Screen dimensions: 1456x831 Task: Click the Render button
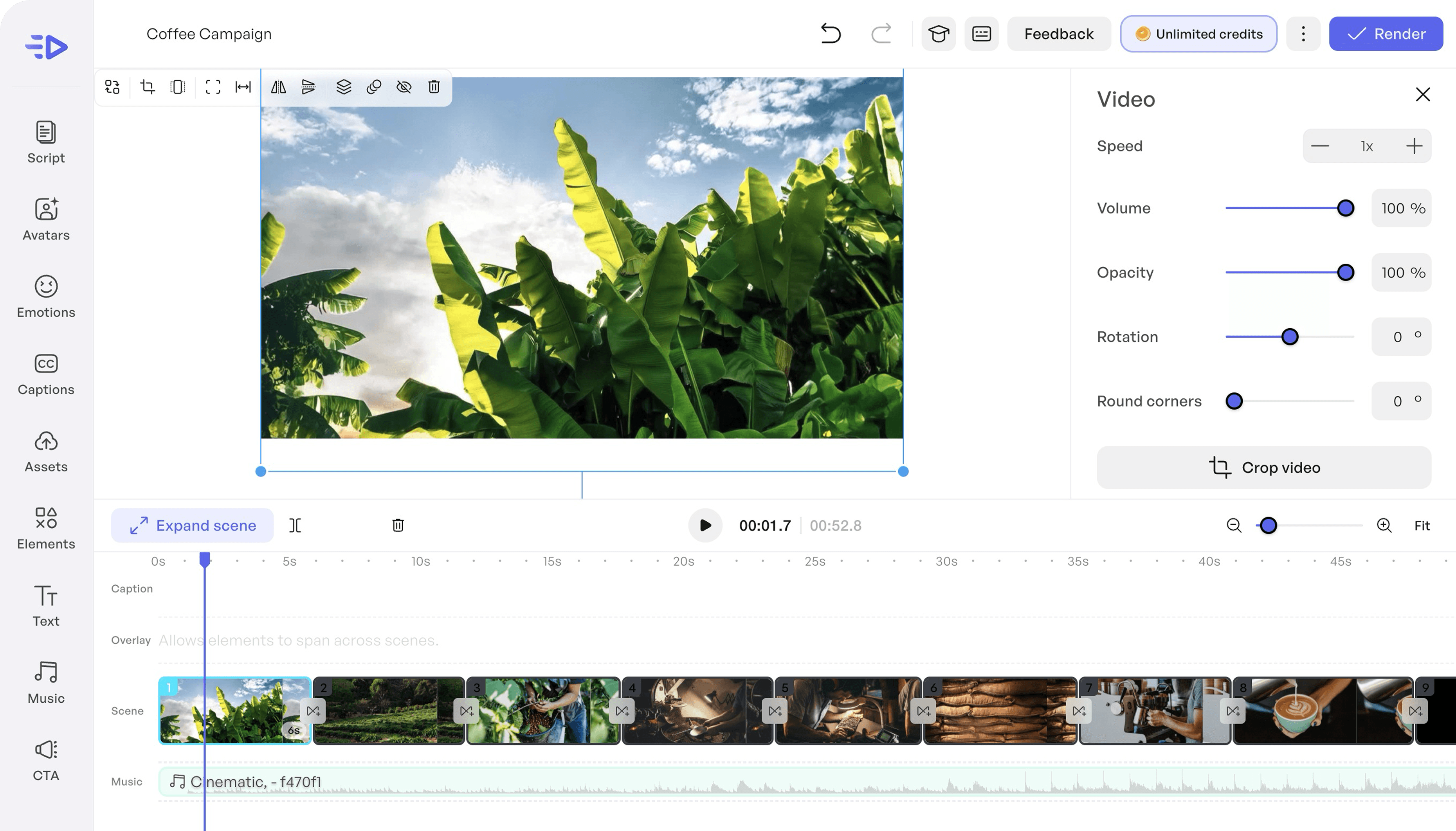[x=1386, y=34]
